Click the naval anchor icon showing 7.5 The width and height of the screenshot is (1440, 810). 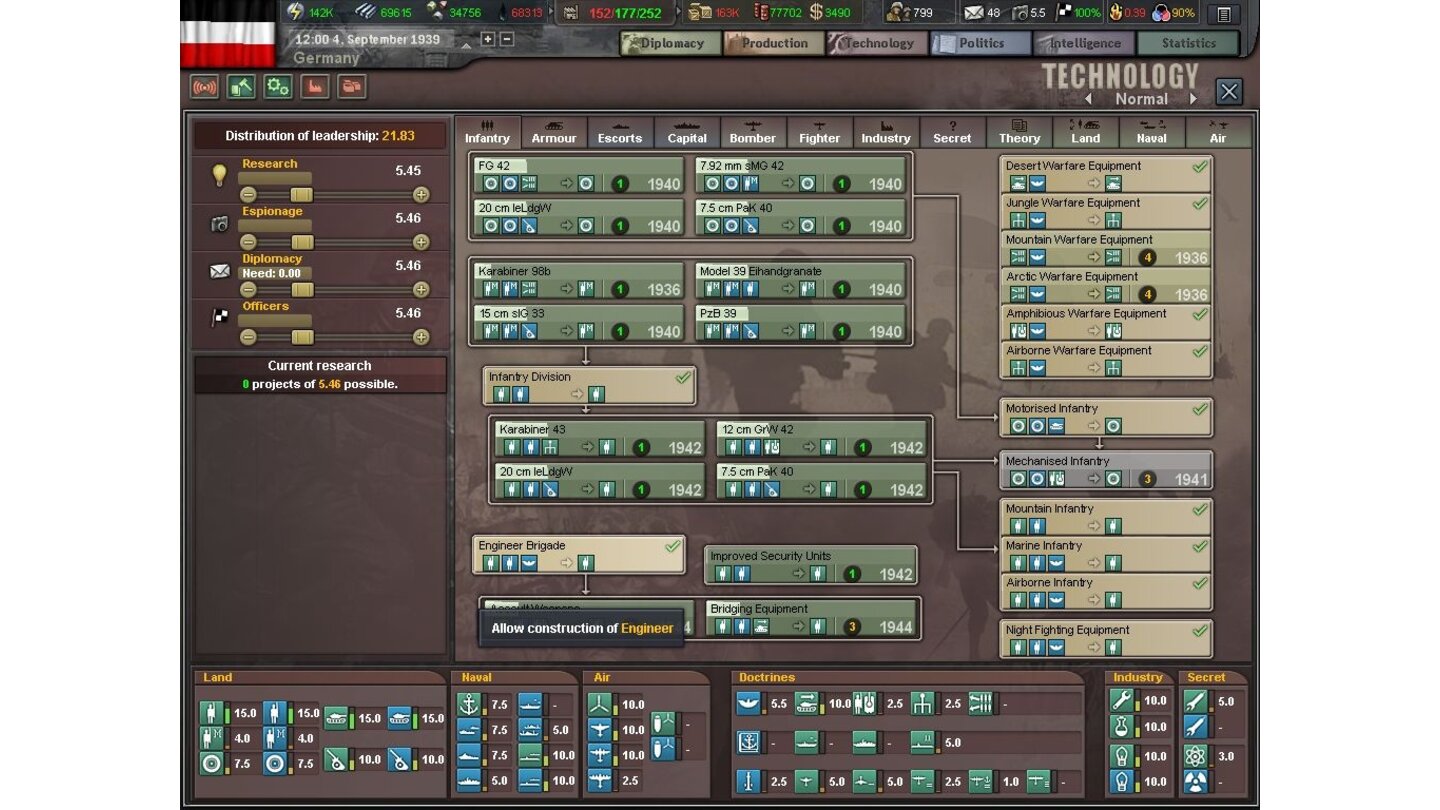470,704
